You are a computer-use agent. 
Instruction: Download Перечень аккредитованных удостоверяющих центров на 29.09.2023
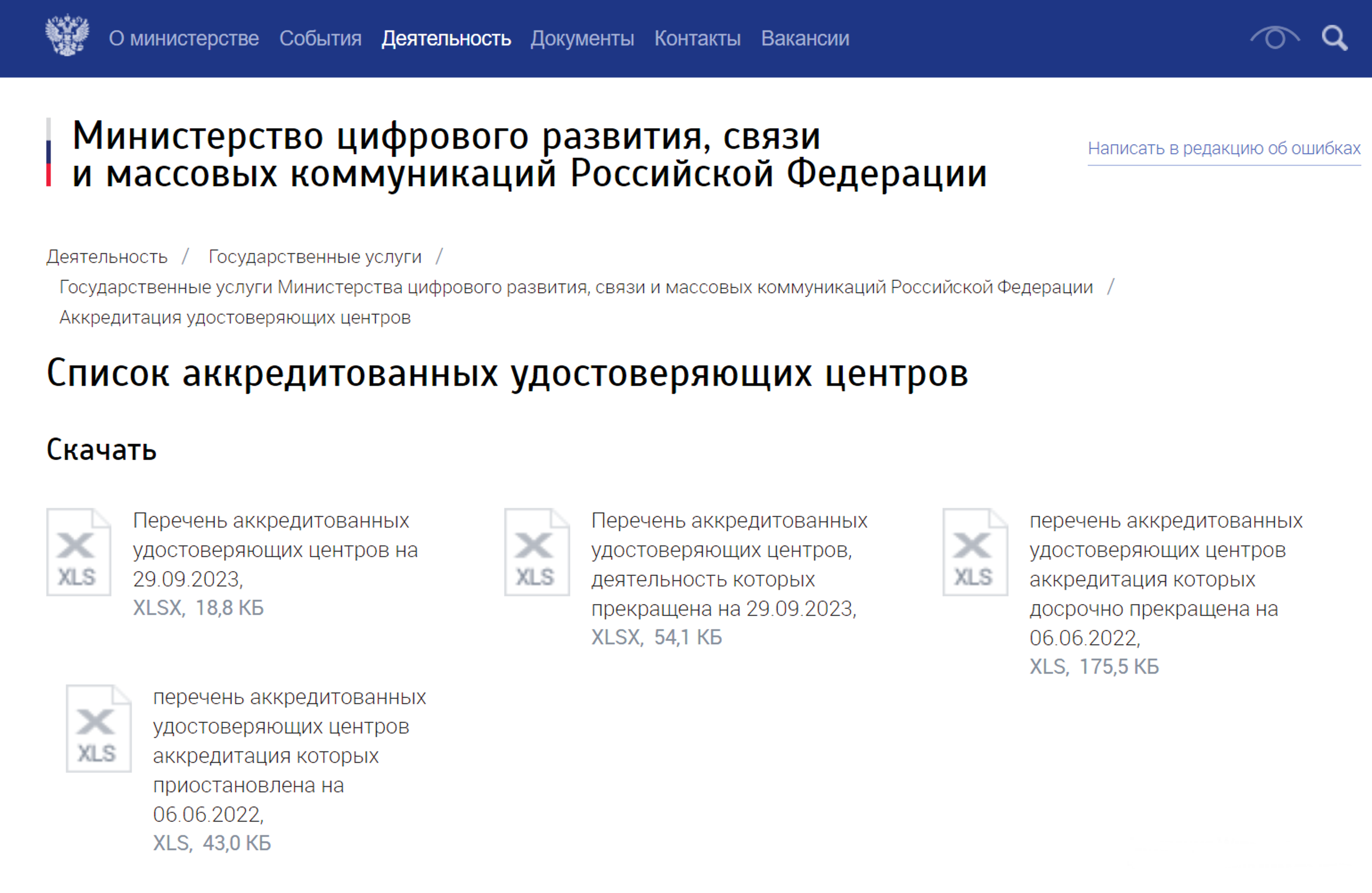click(x=276, y=550)
